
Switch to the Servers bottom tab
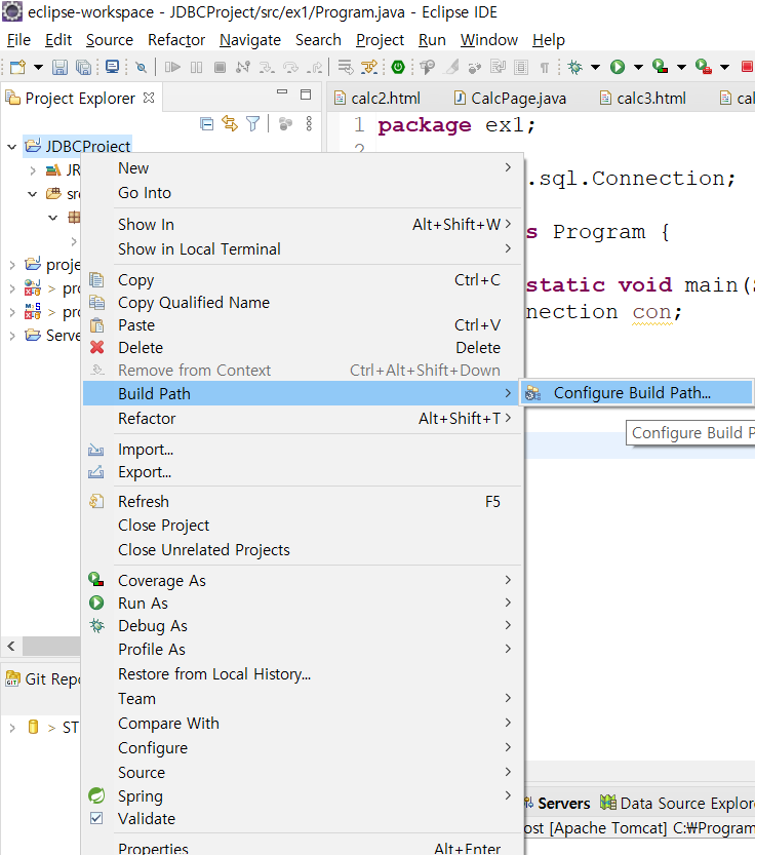tap(559, 803)
